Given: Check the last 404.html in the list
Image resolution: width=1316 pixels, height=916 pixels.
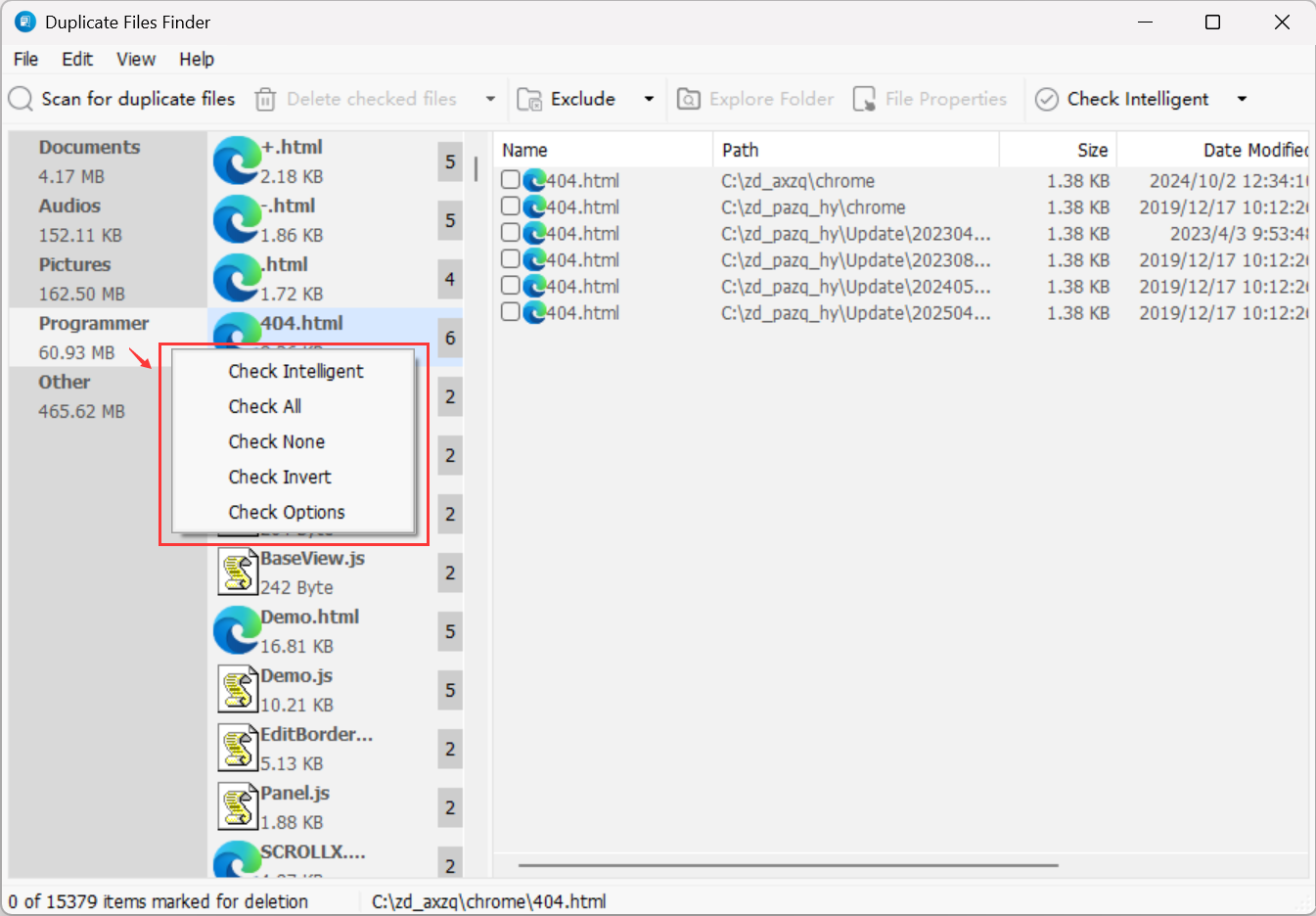Looking at the screenshot, I should [x=510, y=312].
